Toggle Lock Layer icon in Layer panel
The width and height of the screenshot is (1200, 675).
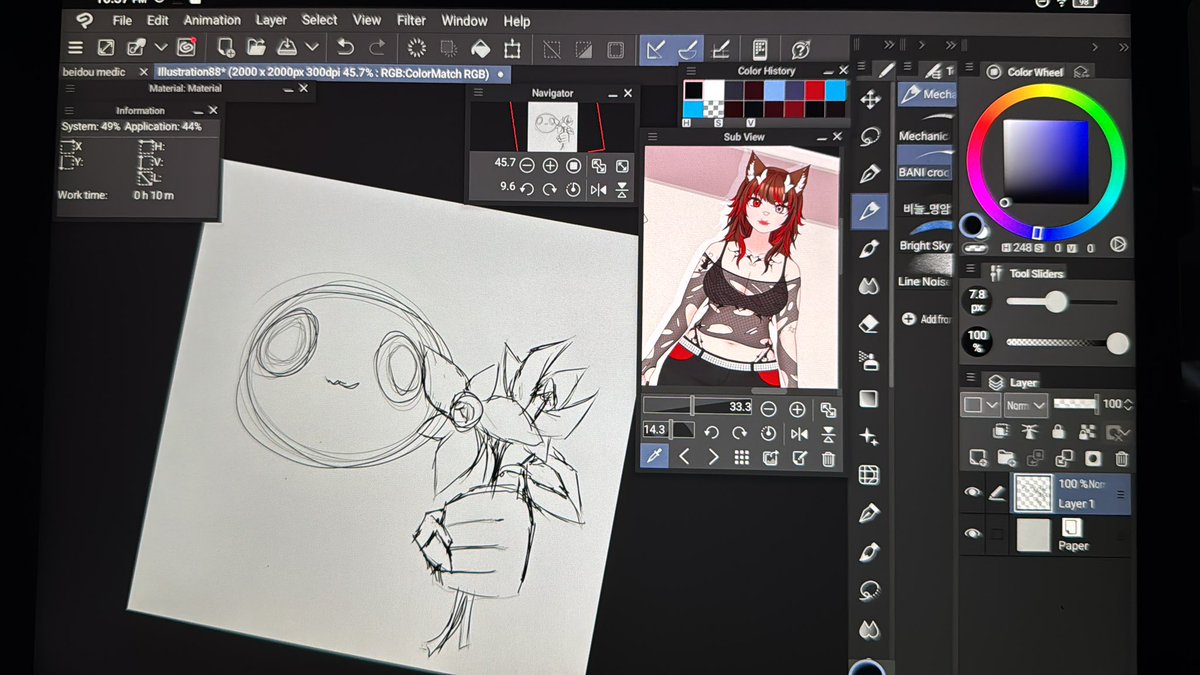pyautogui.click(x=1057, y=431)
